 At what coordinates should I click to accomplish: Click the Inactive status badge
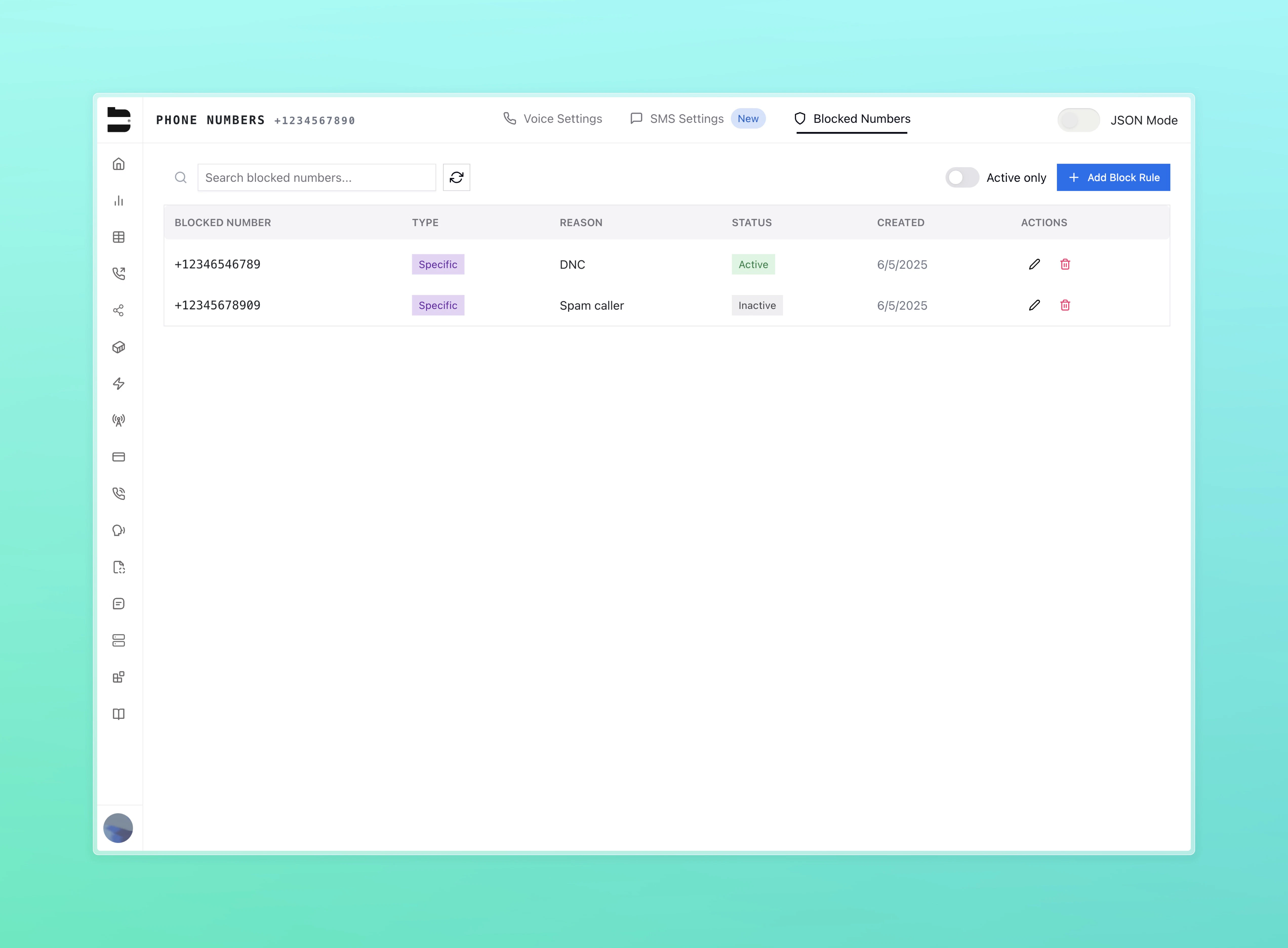(x=757, y=305)
